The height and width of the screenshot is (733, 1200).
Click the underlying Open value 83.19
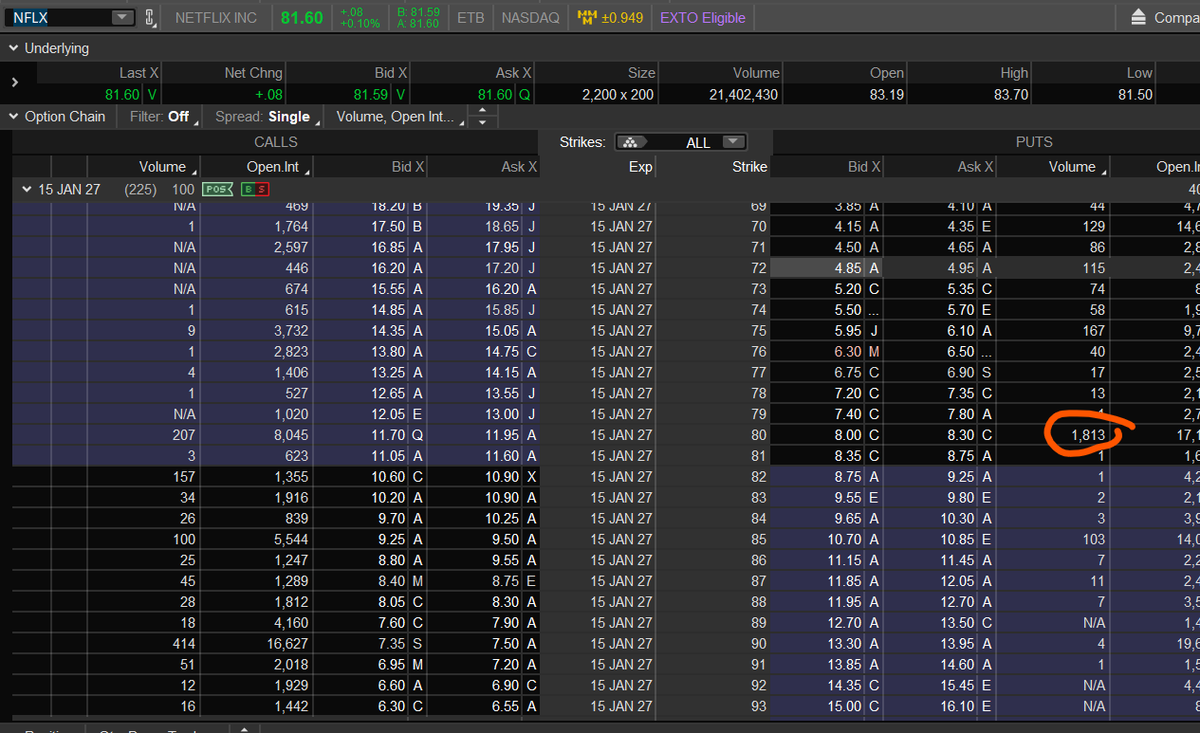[x=887, y=95]
